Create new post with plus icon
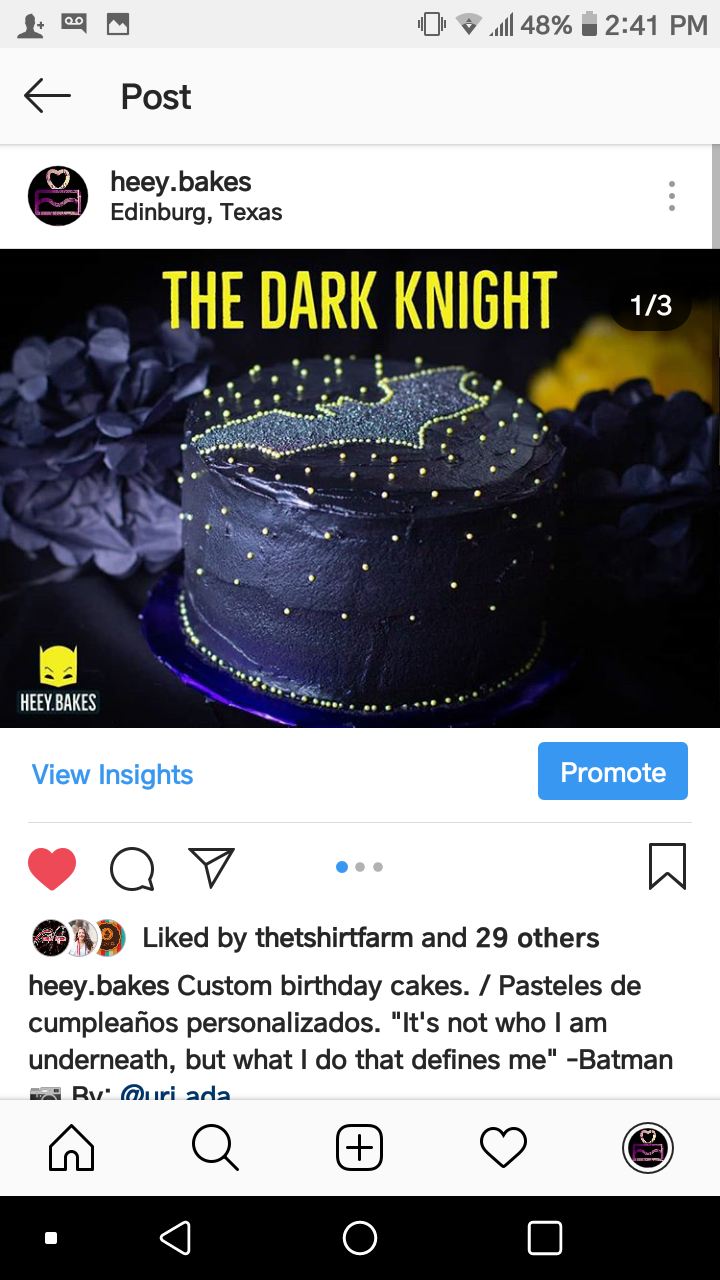The width and height of the screenshot is (720, 1280). coord(359,1148)
